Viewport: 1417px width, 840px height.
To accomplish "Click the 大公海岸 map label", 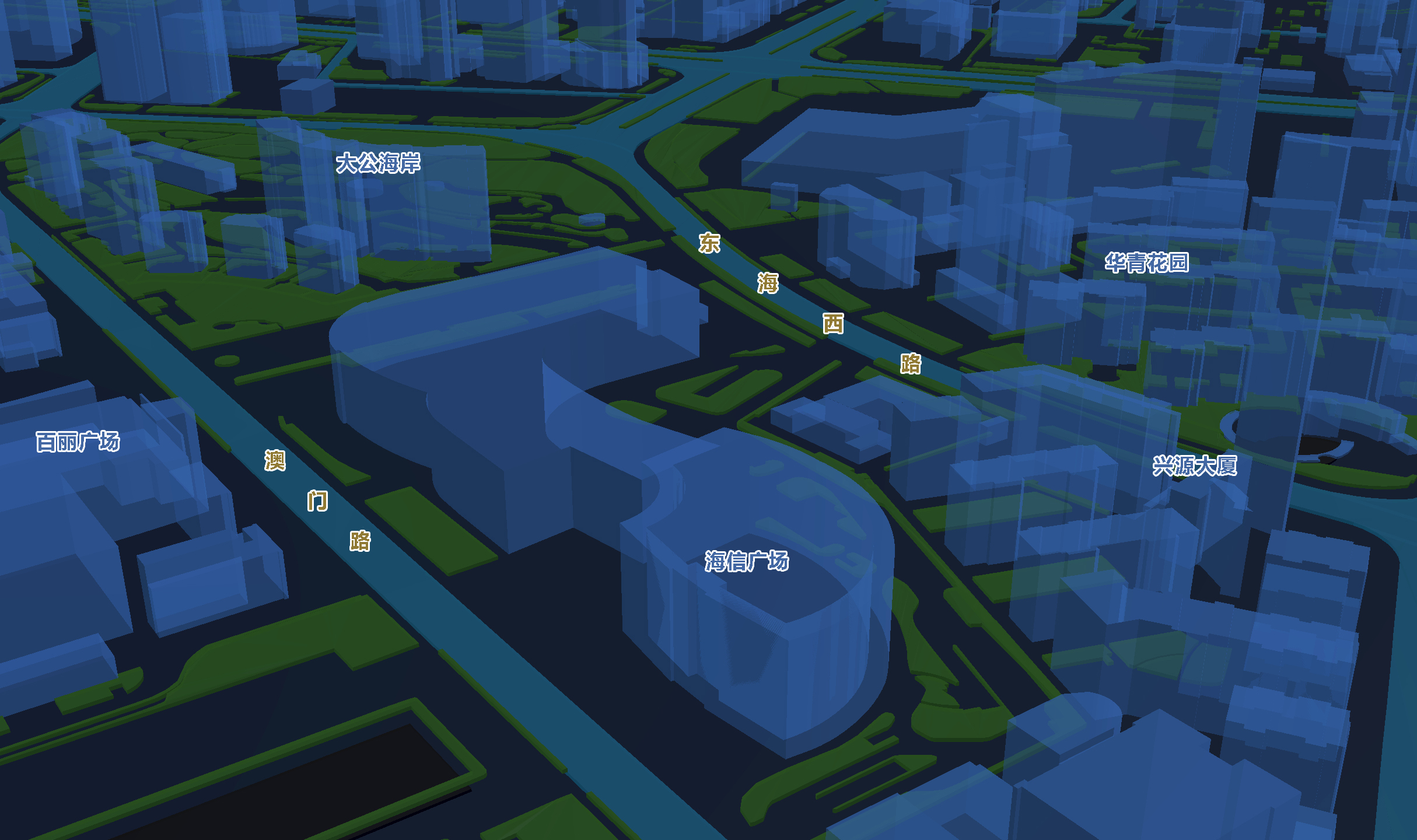I will coord(378,163).
